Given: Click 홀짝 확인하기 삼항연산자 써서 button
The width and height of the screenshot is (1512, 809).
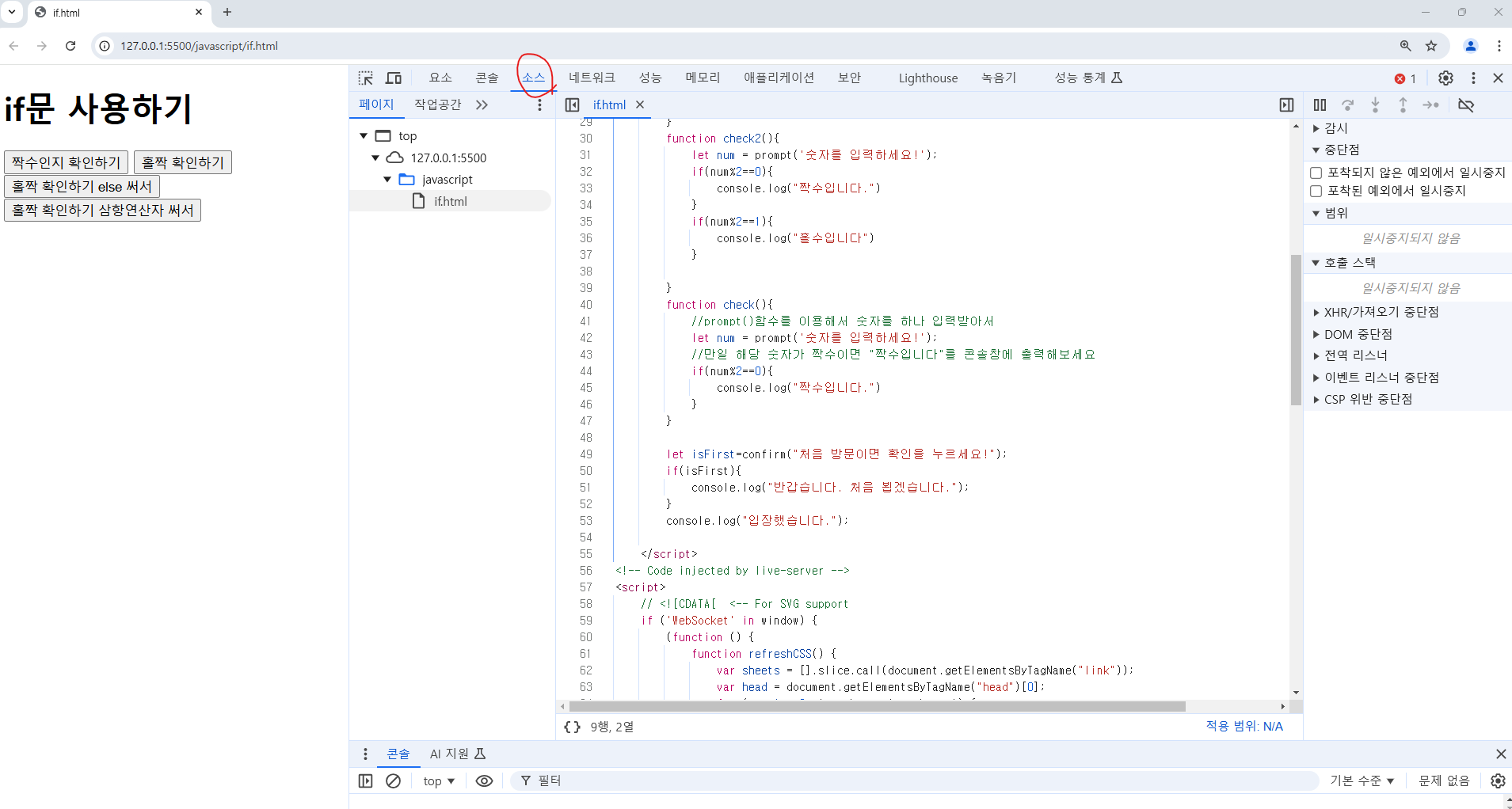Looking at the screenshot, I should [102, 210].
